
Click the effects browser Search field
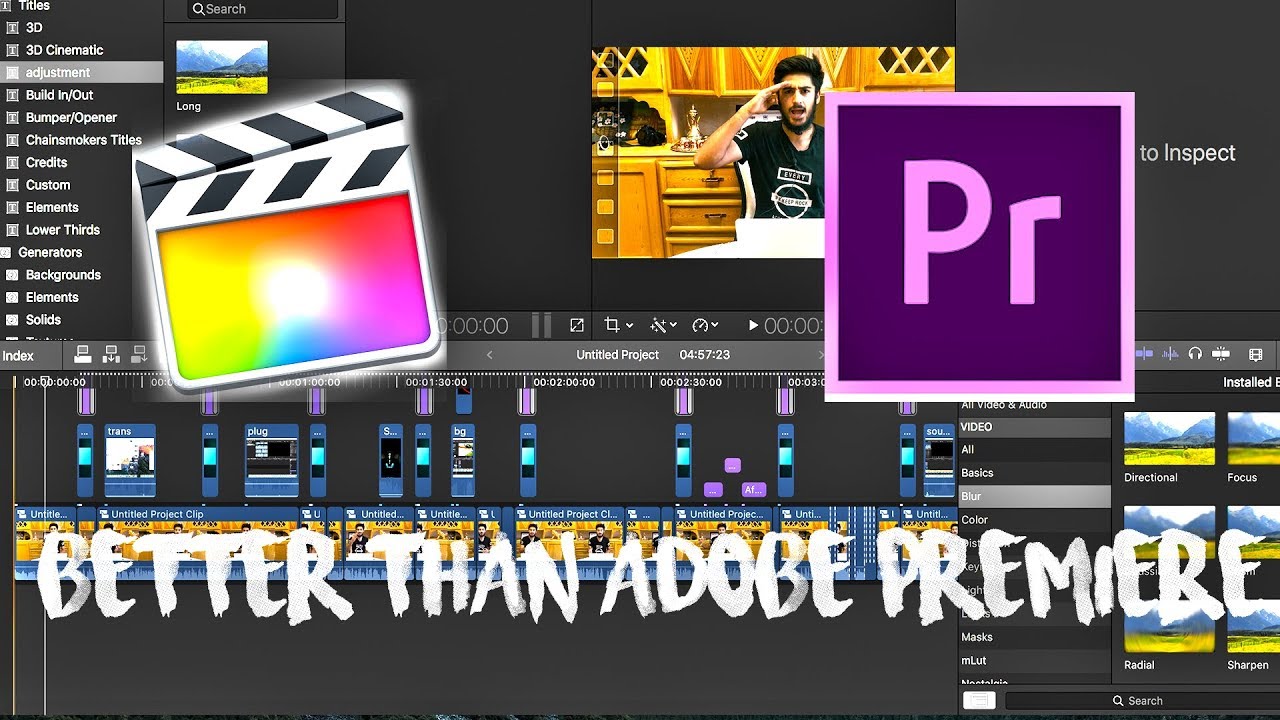click(1142, 701)
